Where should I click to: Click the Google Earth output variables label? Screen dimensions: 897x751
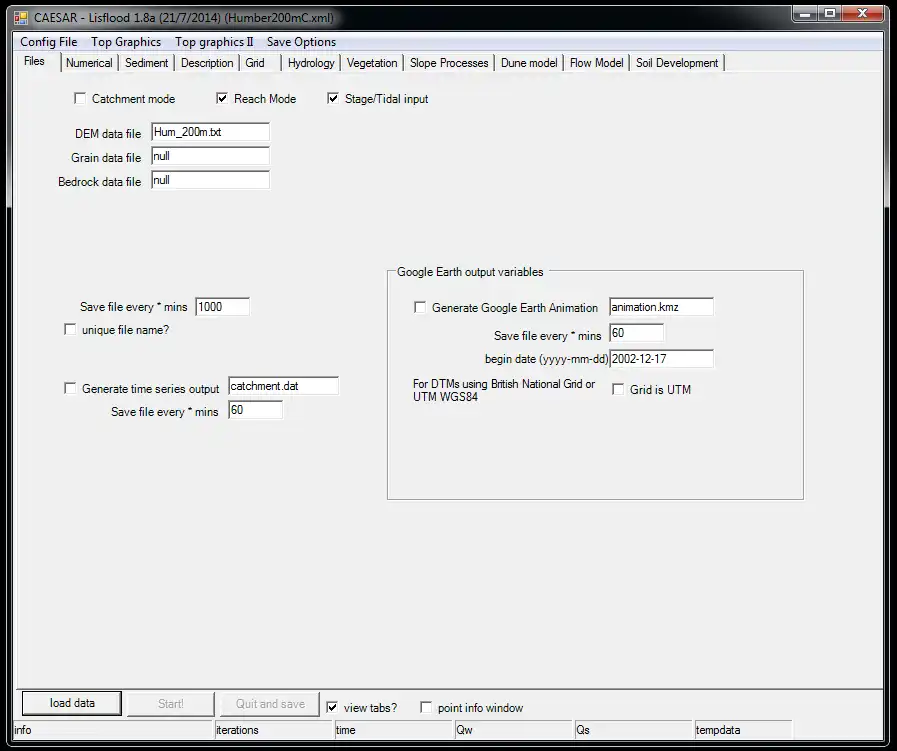(x=470, y=272)
